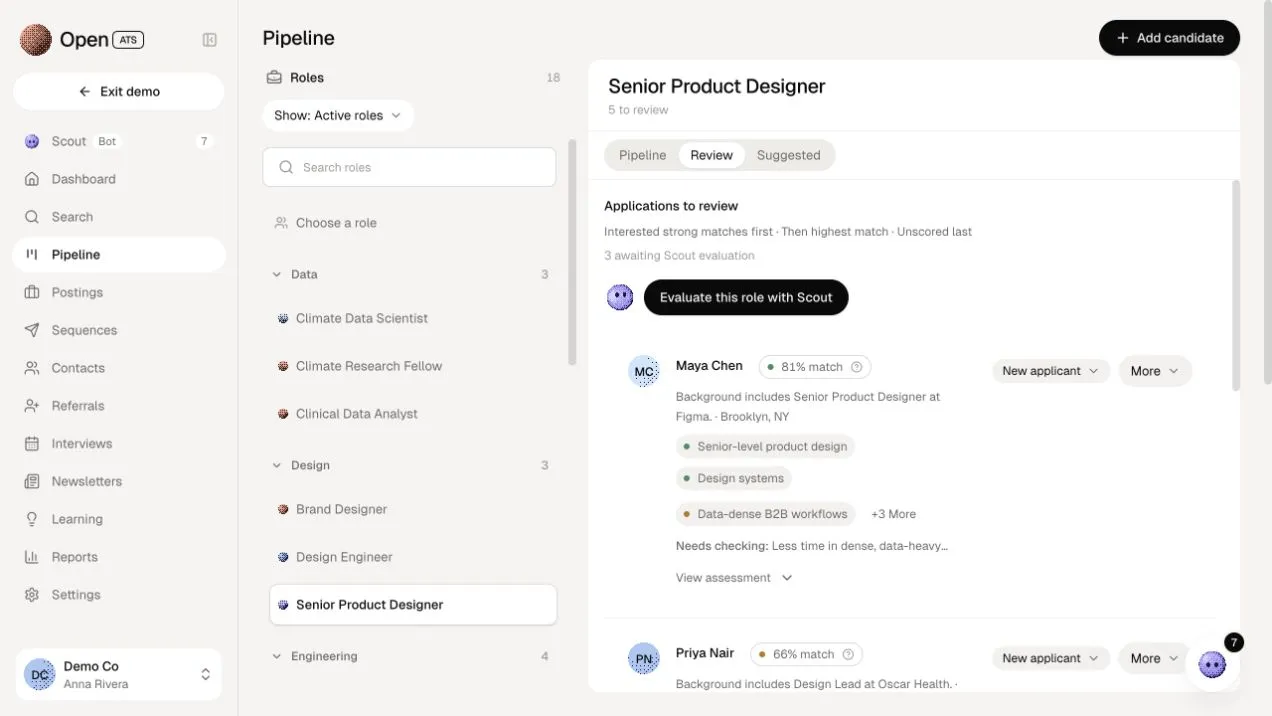Viewport: 1272px width, 716px height.
Task: Click the 66% match badge
Action: 806,655
